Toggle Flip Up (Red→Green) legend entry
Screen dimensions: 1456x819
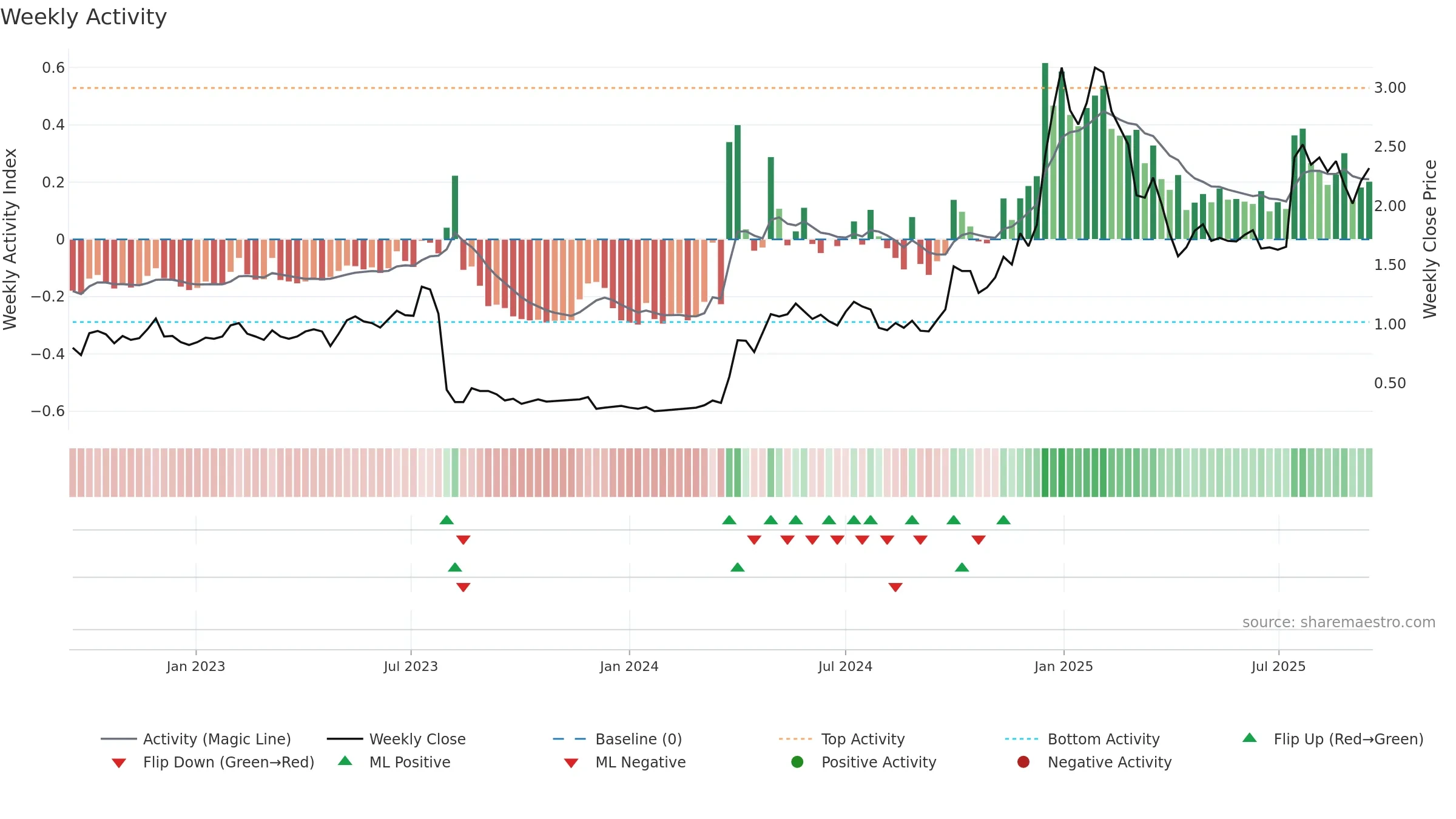click(1333, 739)
